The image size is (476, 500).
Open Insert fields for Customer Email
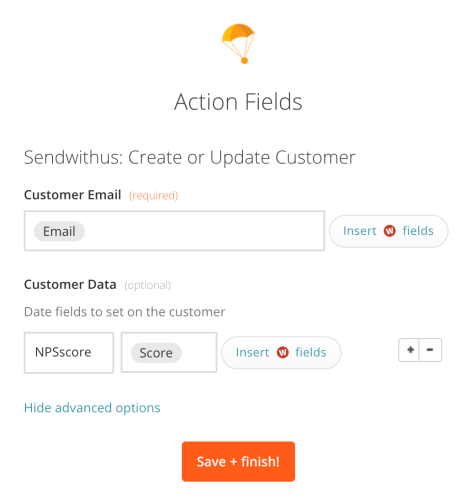(388, 231)
